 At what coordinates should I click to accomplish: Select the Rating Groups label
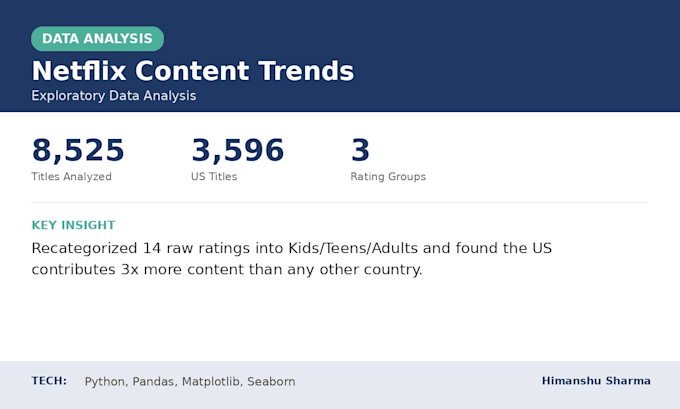point(388,177)
